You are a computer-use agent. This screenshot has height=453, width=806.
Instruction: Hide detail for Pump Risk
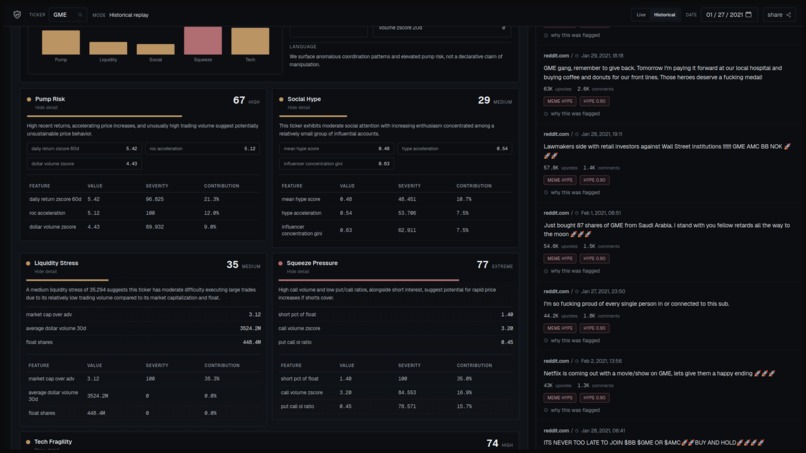[46, 107]
